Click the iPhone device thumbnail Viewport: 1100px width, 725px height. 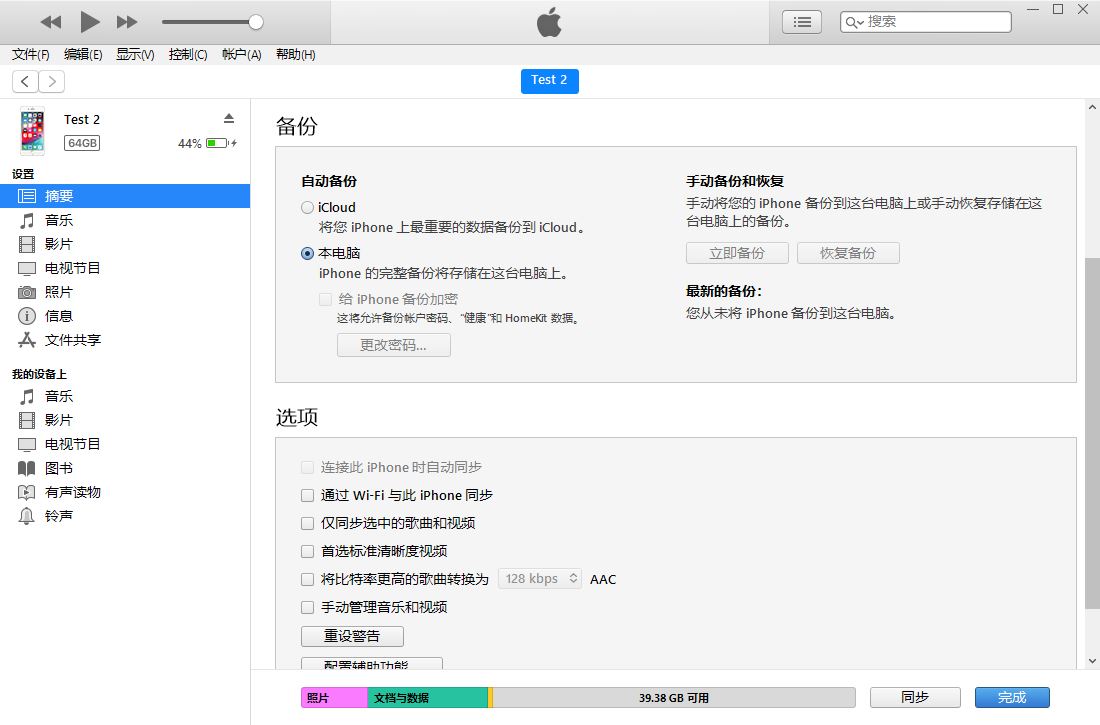point(32,131)
